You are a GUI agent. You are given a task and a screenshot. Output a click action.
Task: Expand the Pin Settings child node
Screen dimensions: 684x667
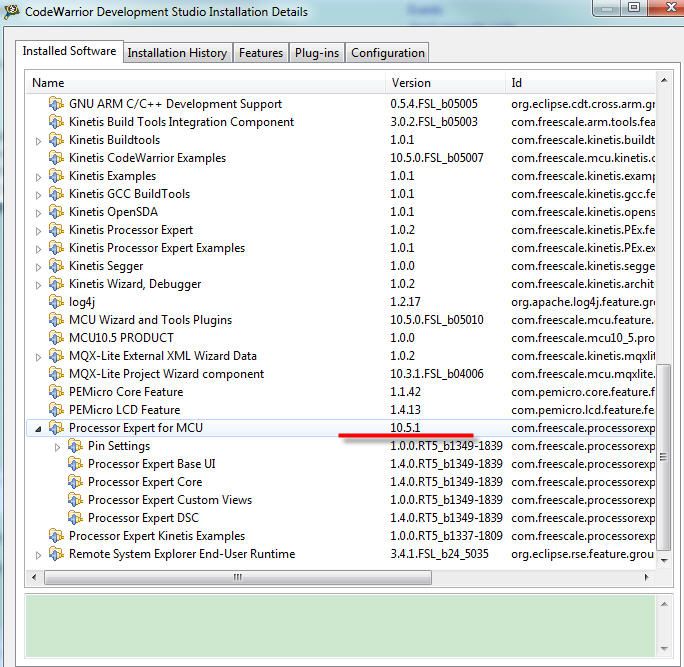point(58,447)
